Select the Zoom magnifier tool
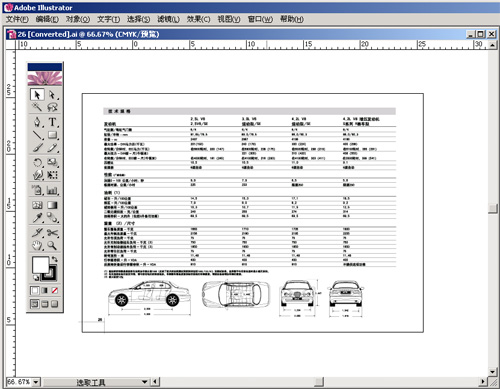This screenshot has height=389, width=500. tap(52, 246)
